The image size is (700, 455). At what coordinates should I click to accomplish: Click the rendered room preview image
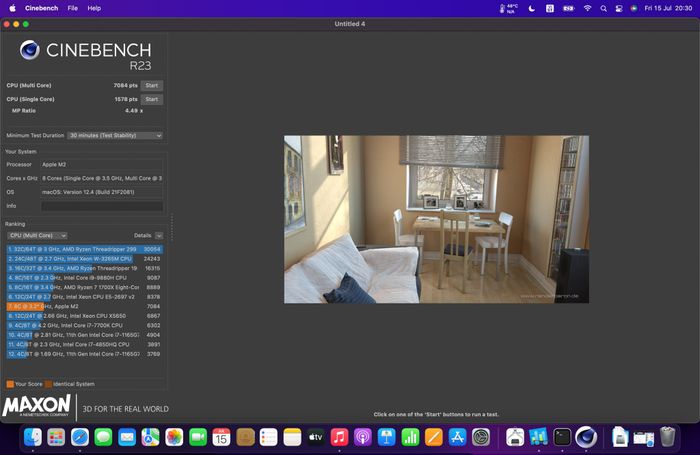click(x=436, y=219)
